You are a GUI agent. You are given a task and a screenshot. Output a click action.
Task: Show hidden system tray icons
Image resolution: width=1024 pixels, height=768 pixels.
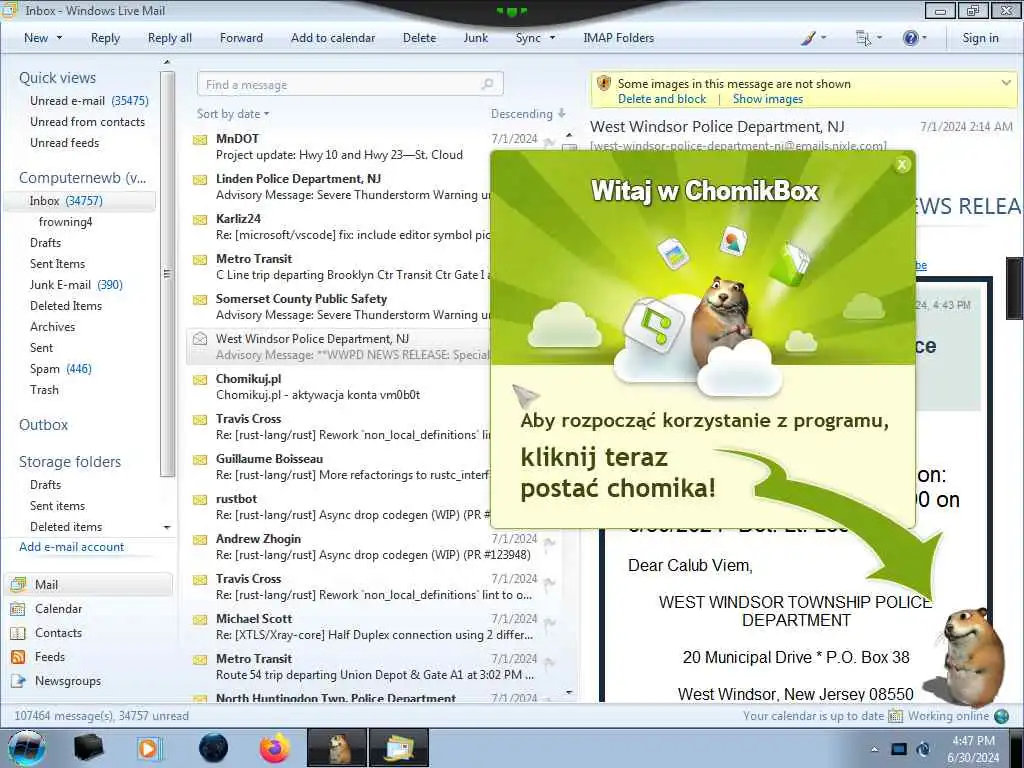tap(874, 749)
